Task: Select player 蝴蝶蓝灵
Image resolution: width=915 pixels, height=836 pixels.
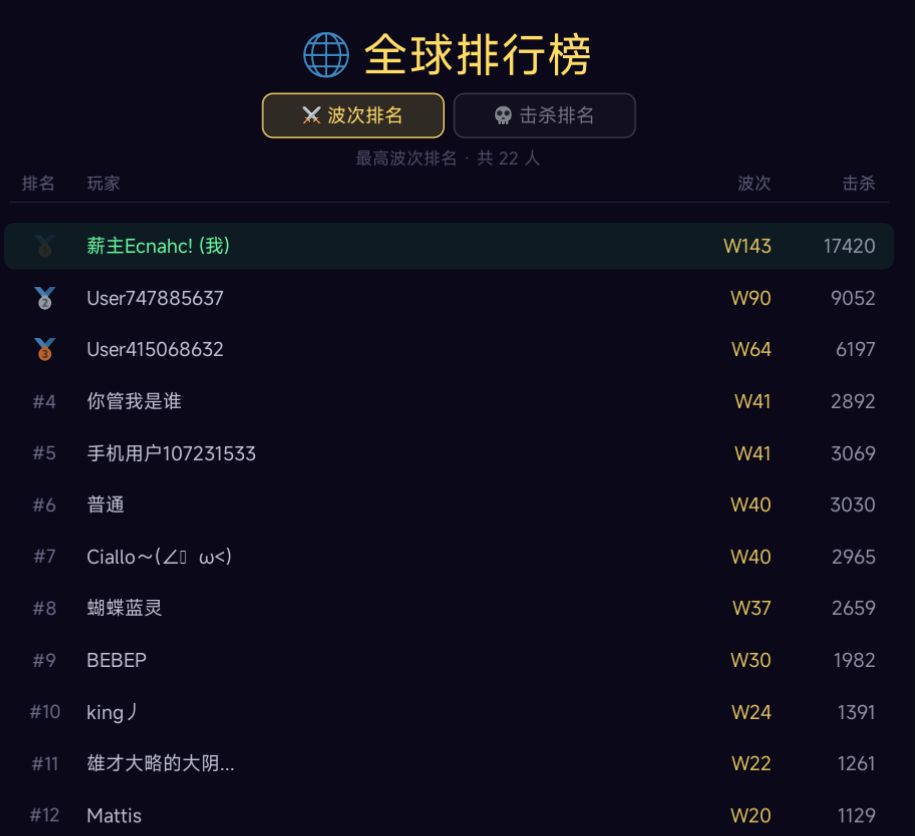Action: (x=124, y=608)
